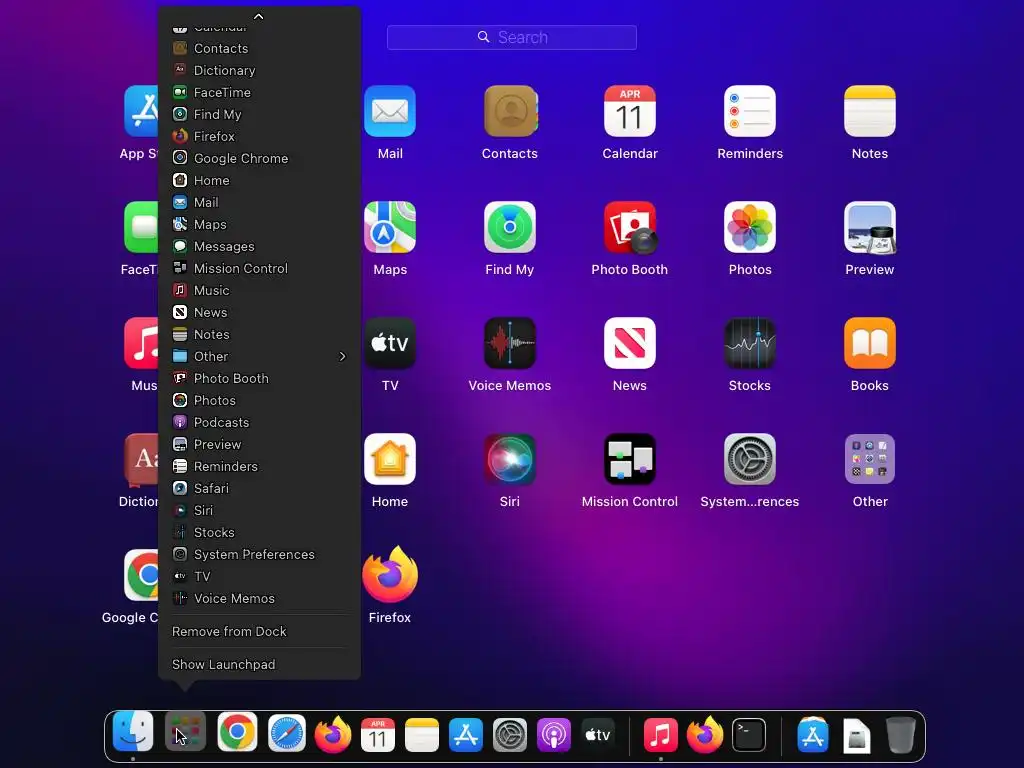Pick Maps from the Dock menu
This screenshot has width=1024, height=768.
point(259,225)
